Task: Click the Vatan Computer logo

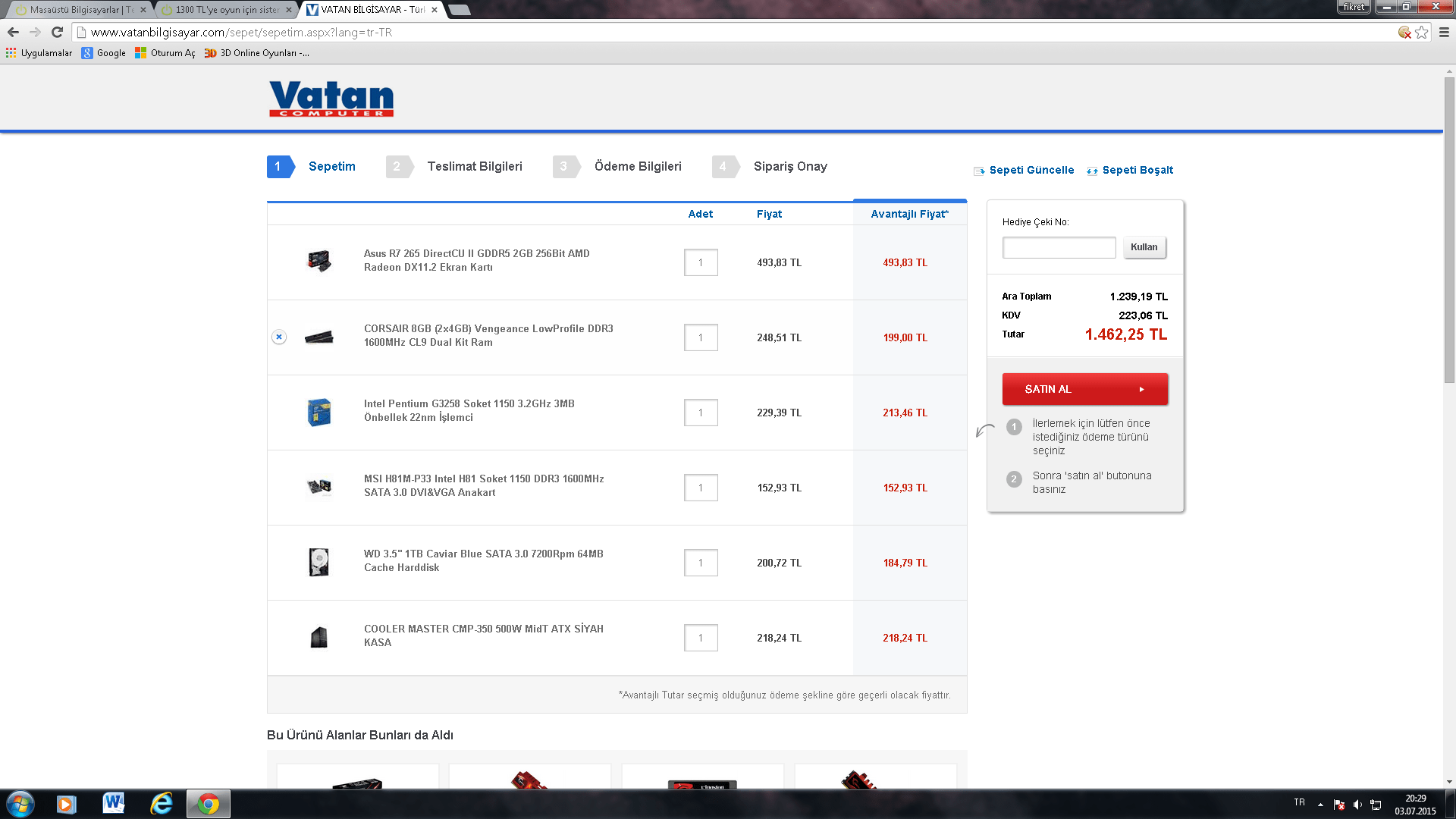Action: (331, 99)
